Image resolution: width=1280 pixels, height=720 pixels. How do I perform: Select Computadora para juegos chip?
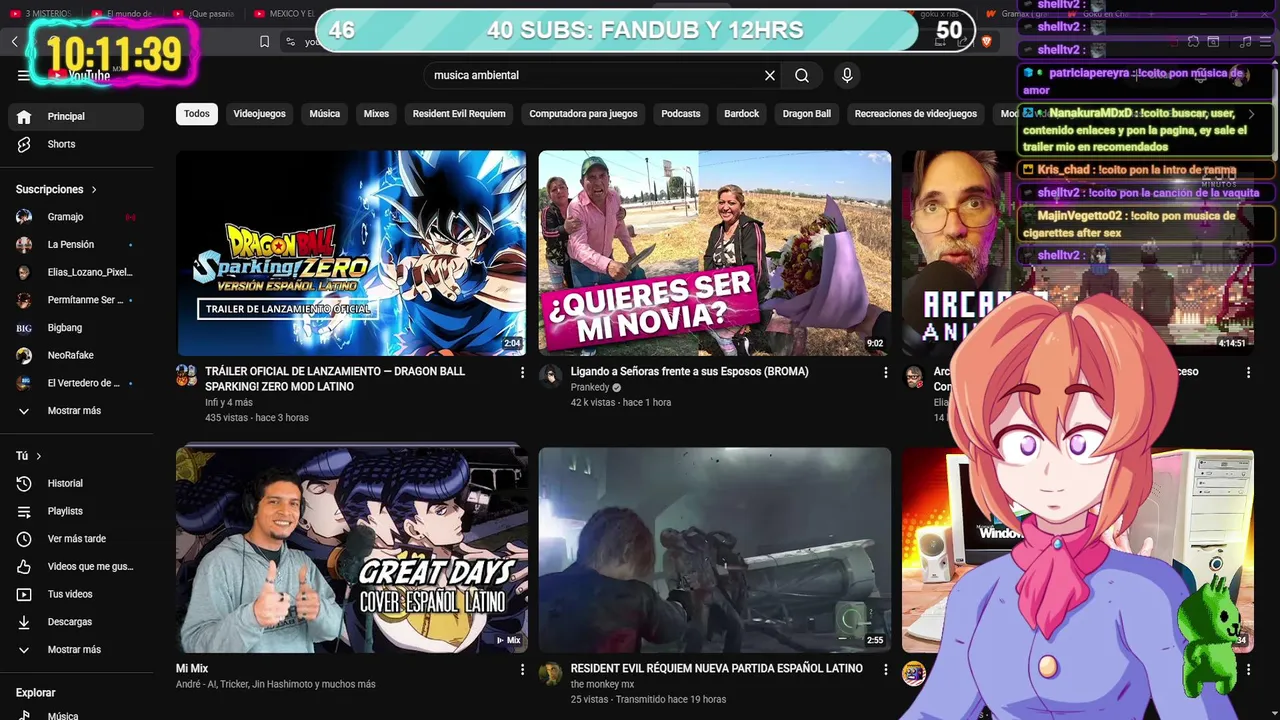coord(583,114)
